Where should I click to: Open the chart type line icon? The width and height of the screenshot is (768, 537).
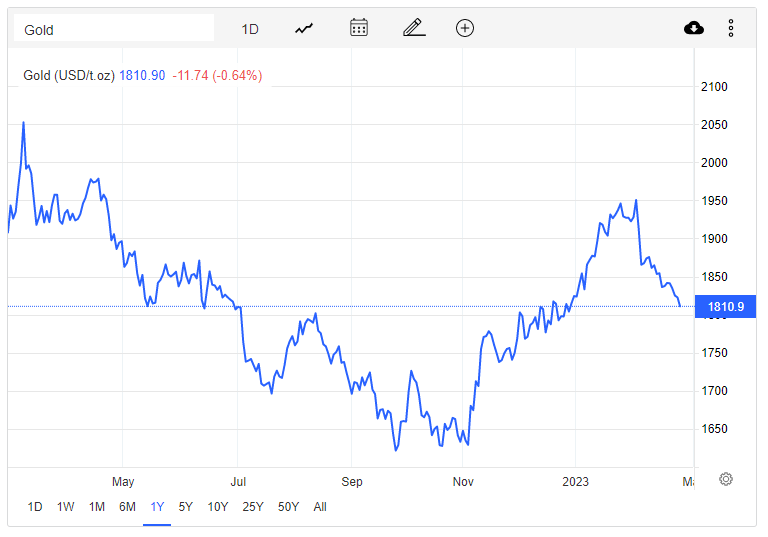click(304, 28)
